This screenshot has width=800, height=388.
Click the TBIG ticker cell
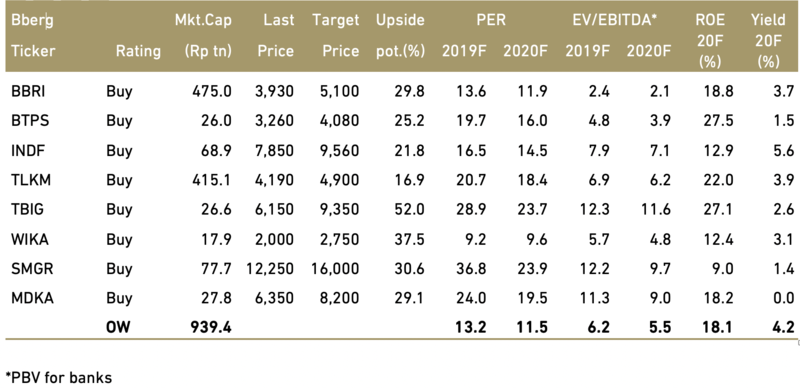click(x=28, y=209)
